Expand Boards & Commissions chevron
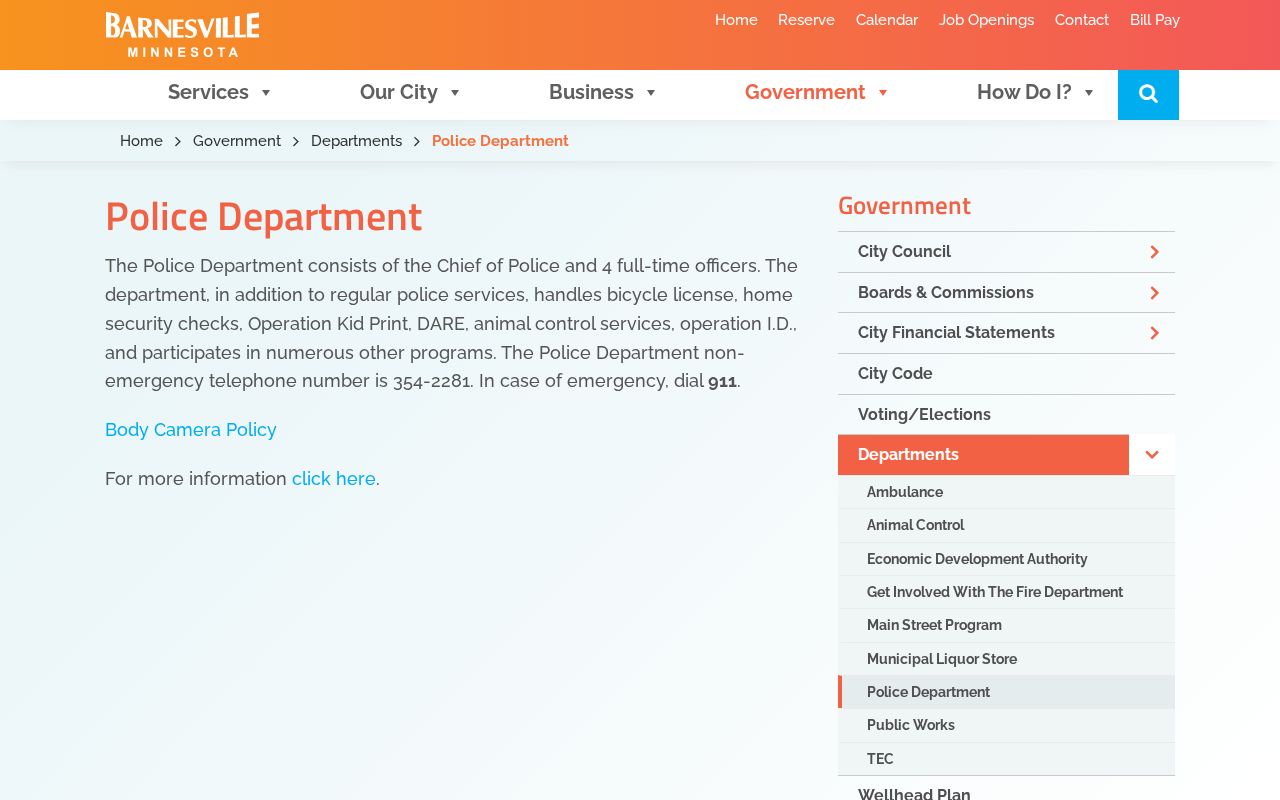The image size is (1280, 800). coord(1154,293)
